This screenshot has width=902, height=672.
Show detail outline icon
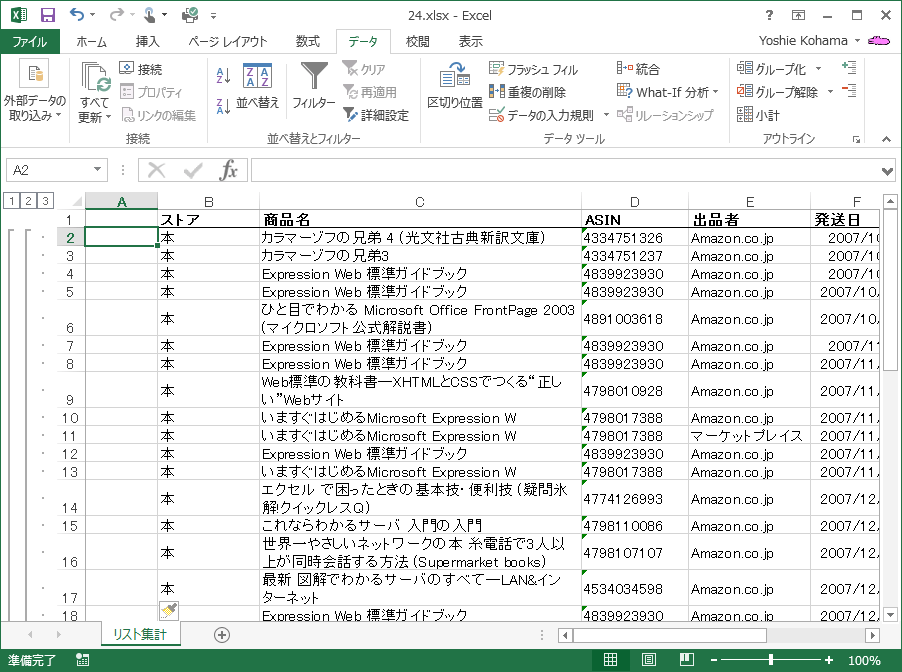click(849, 67)
